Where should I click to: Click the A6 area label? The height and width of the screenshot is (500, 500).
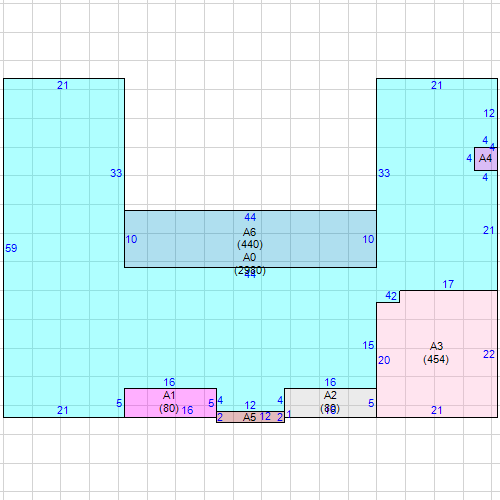click(x=249, y=232)
